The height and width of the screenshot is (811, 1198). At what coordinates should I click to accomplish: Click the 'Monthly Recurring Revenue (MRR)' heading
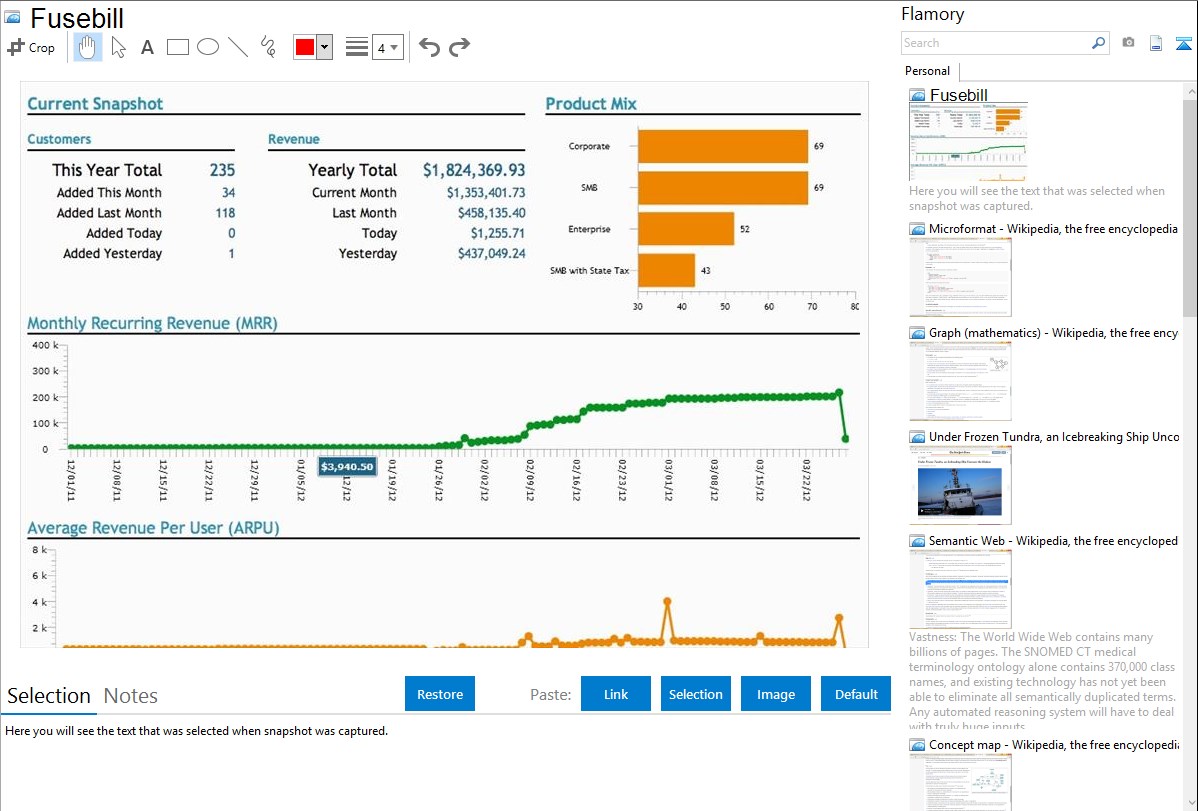[x=152, y=323]
